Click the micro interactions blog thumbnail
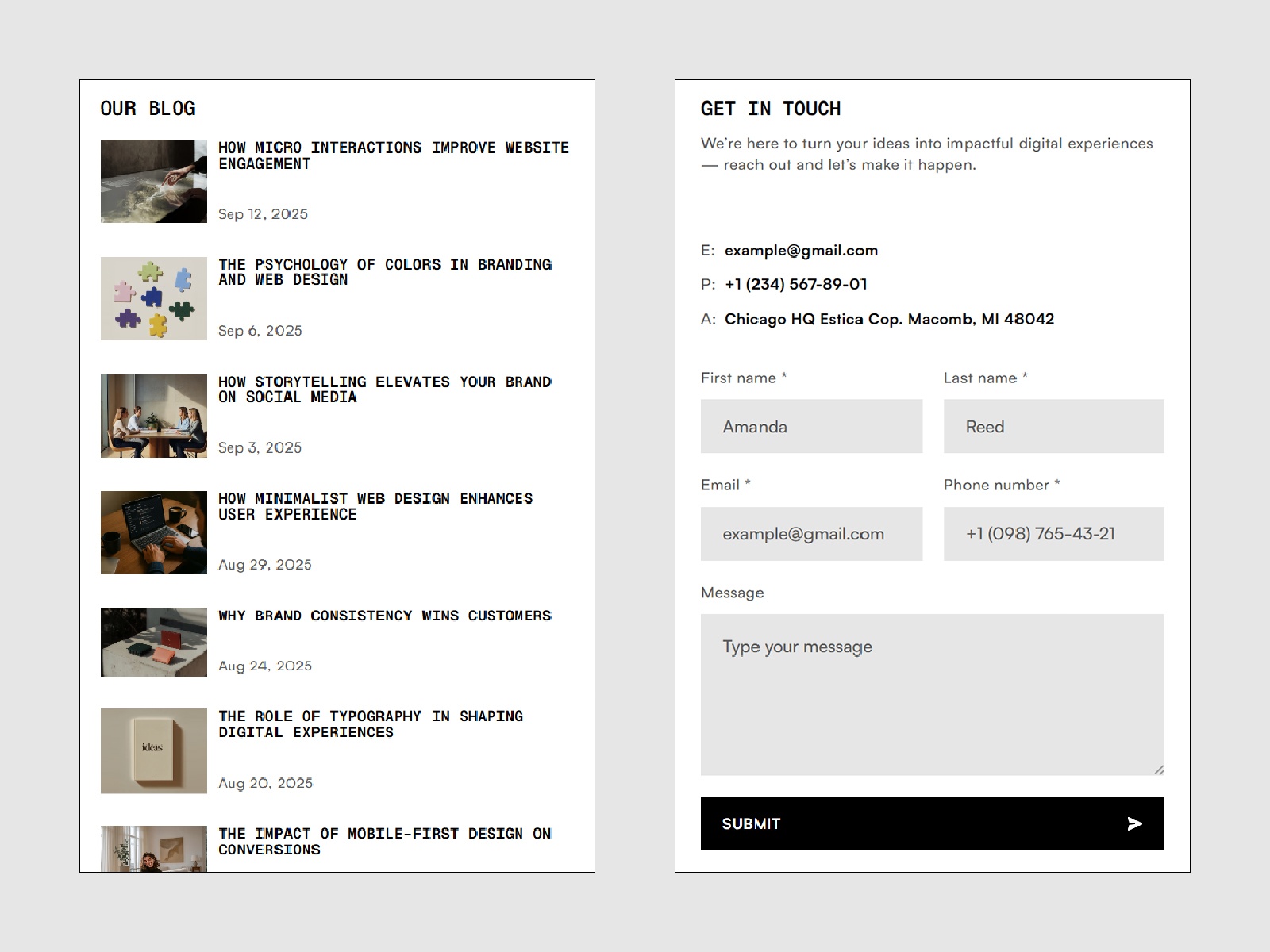This screenshot has height=952, width=1270. coord(153,181)
